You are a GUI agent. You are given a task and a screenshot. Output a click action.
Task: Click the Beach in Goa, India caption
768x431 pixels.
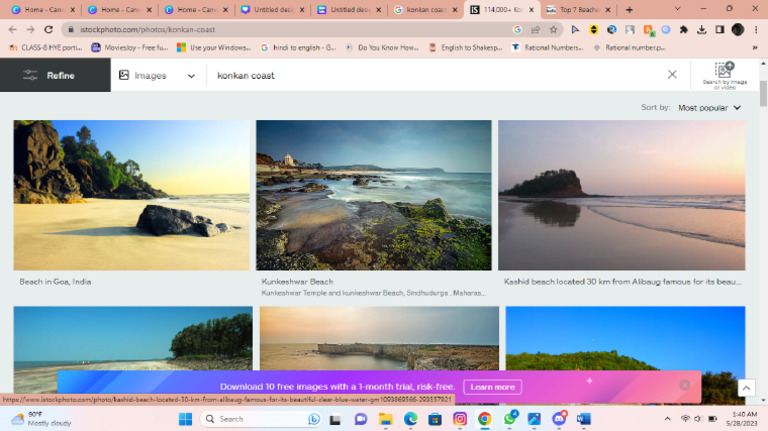click(55, 282)
